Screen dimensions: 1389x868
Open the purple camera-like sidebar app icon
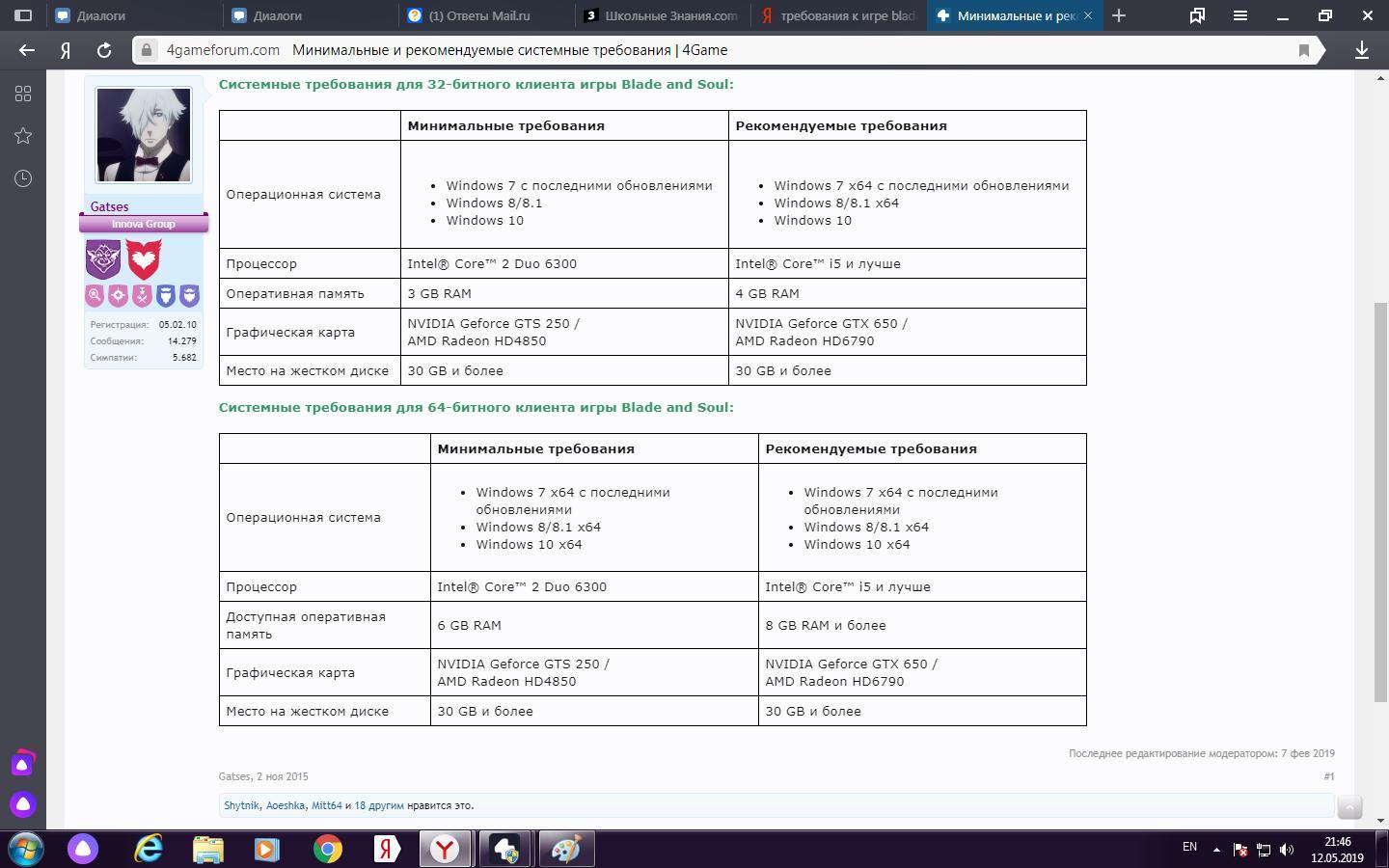point(23,764)
